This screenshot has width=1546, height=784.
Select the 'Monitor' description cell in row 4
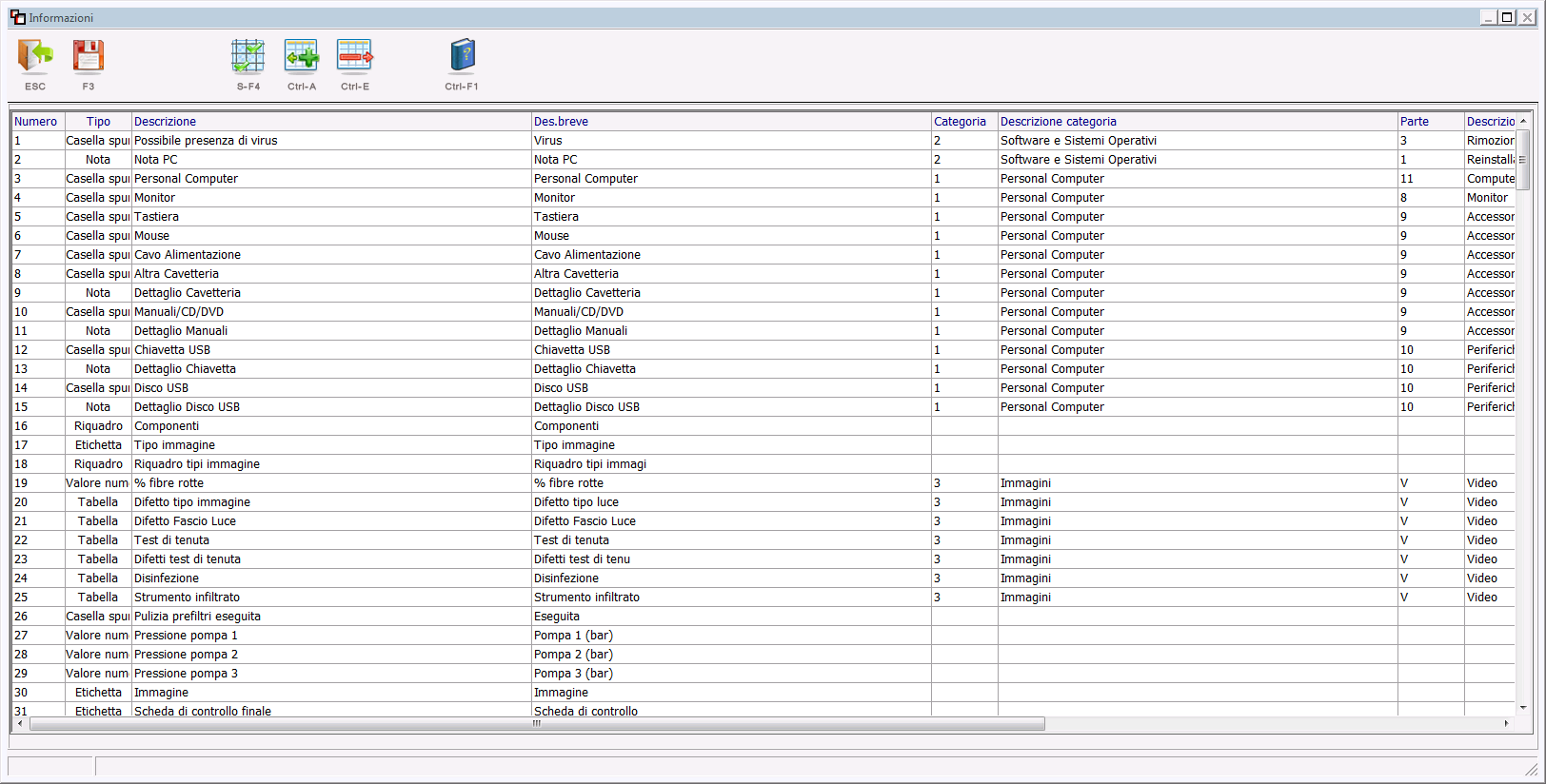(x=331, y=198)
